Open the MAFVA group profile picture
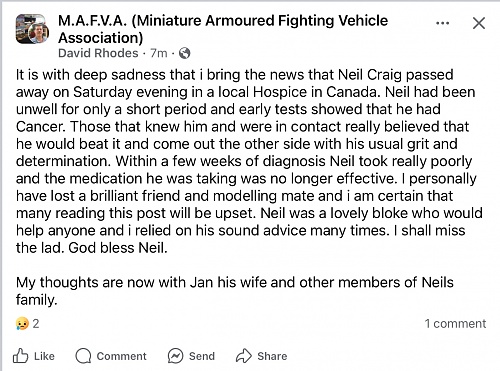The width and height of the screenshot is (500, 371). click(32, 29)
